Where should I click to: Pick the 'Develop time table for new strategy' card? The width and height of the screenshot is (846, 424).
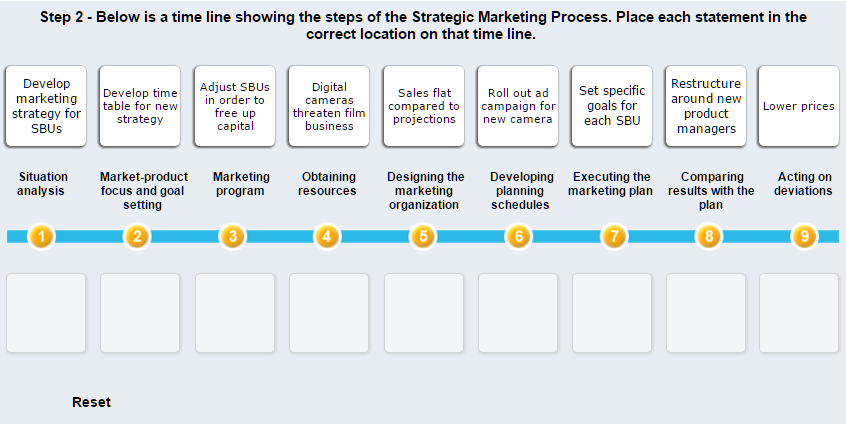[140, 106]
